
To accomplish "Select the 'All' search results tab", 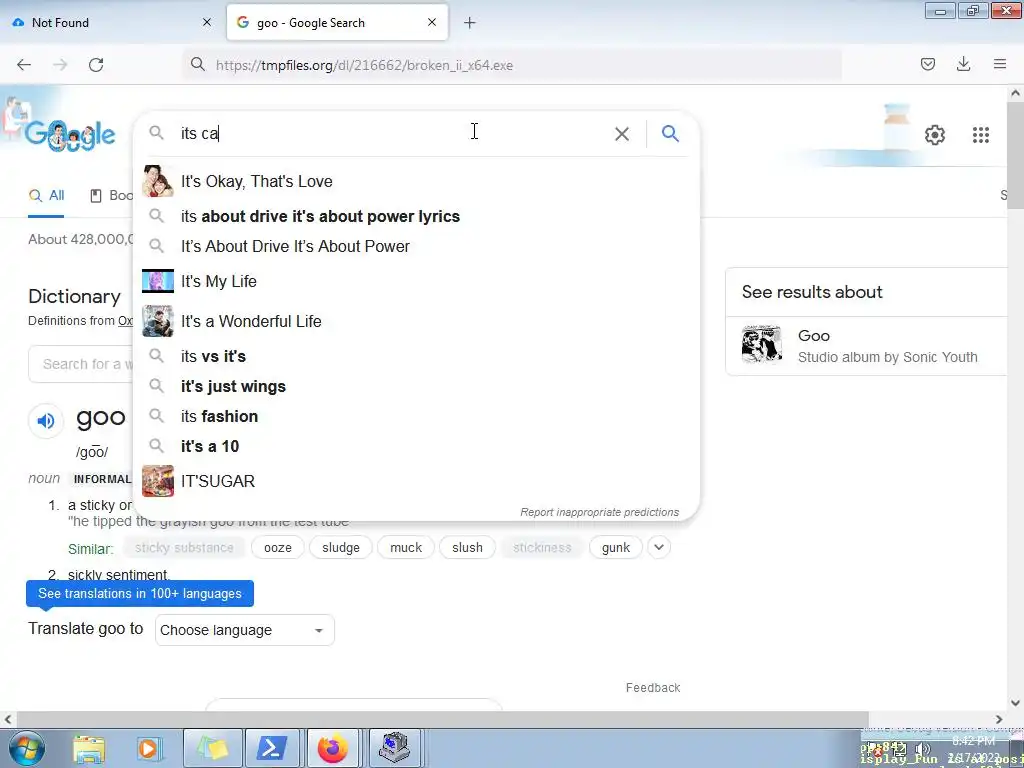I will tap(46, 195).
